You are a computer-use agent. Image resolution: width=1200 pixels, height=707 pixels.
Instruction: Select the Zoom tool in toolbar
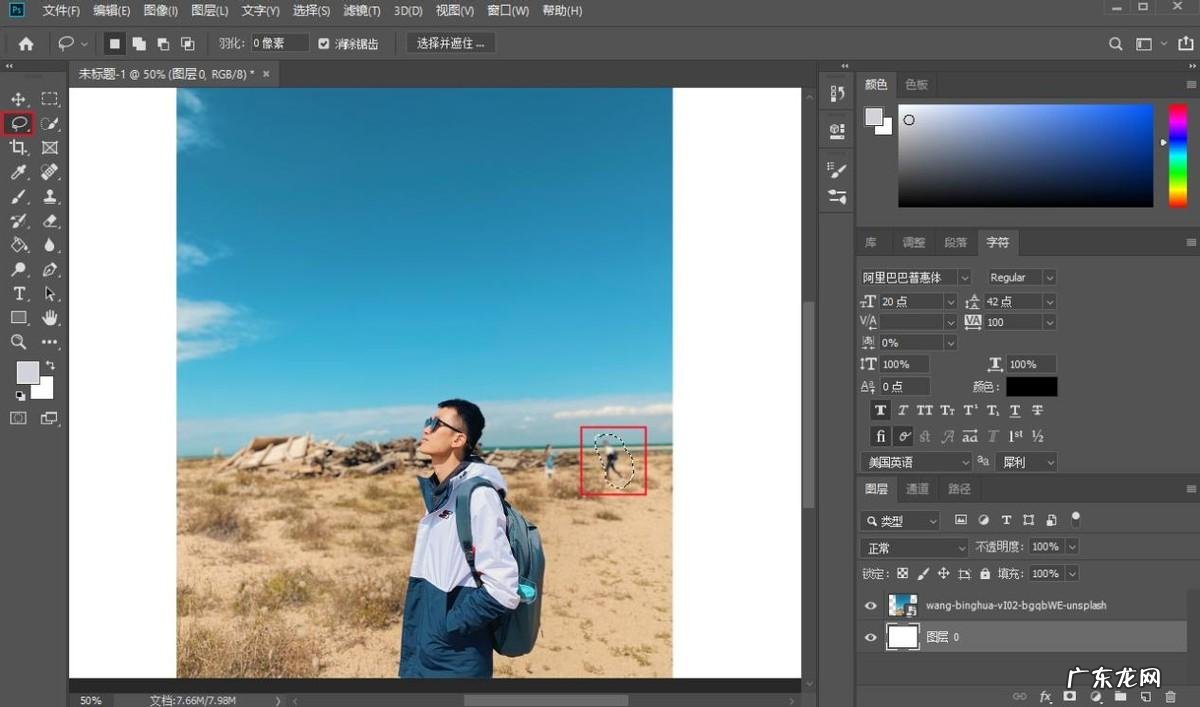[x=18, y=342]
